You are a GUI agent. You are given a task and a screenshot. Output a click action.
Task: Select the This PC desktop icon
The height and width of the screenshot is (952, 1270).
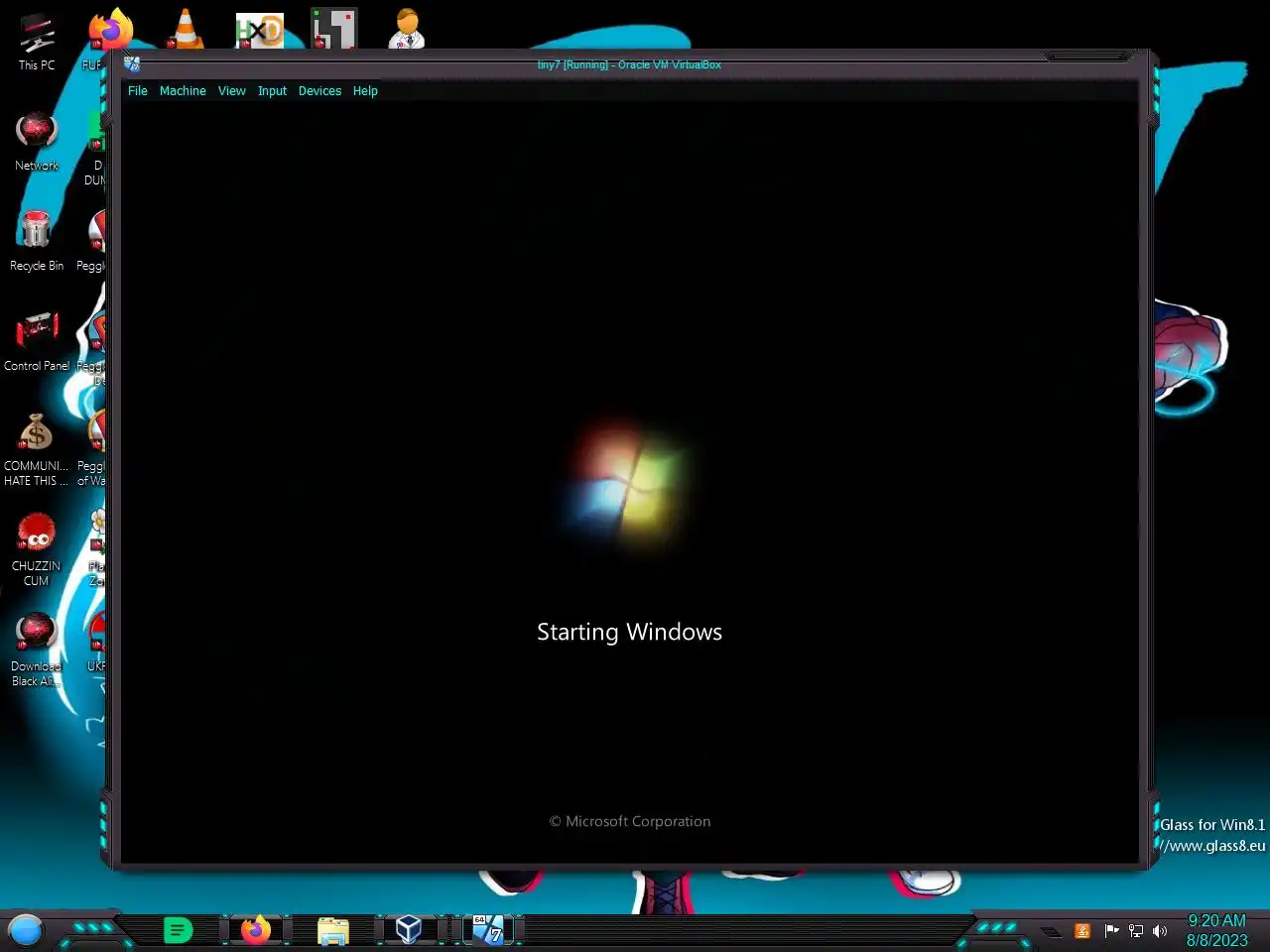37,41
